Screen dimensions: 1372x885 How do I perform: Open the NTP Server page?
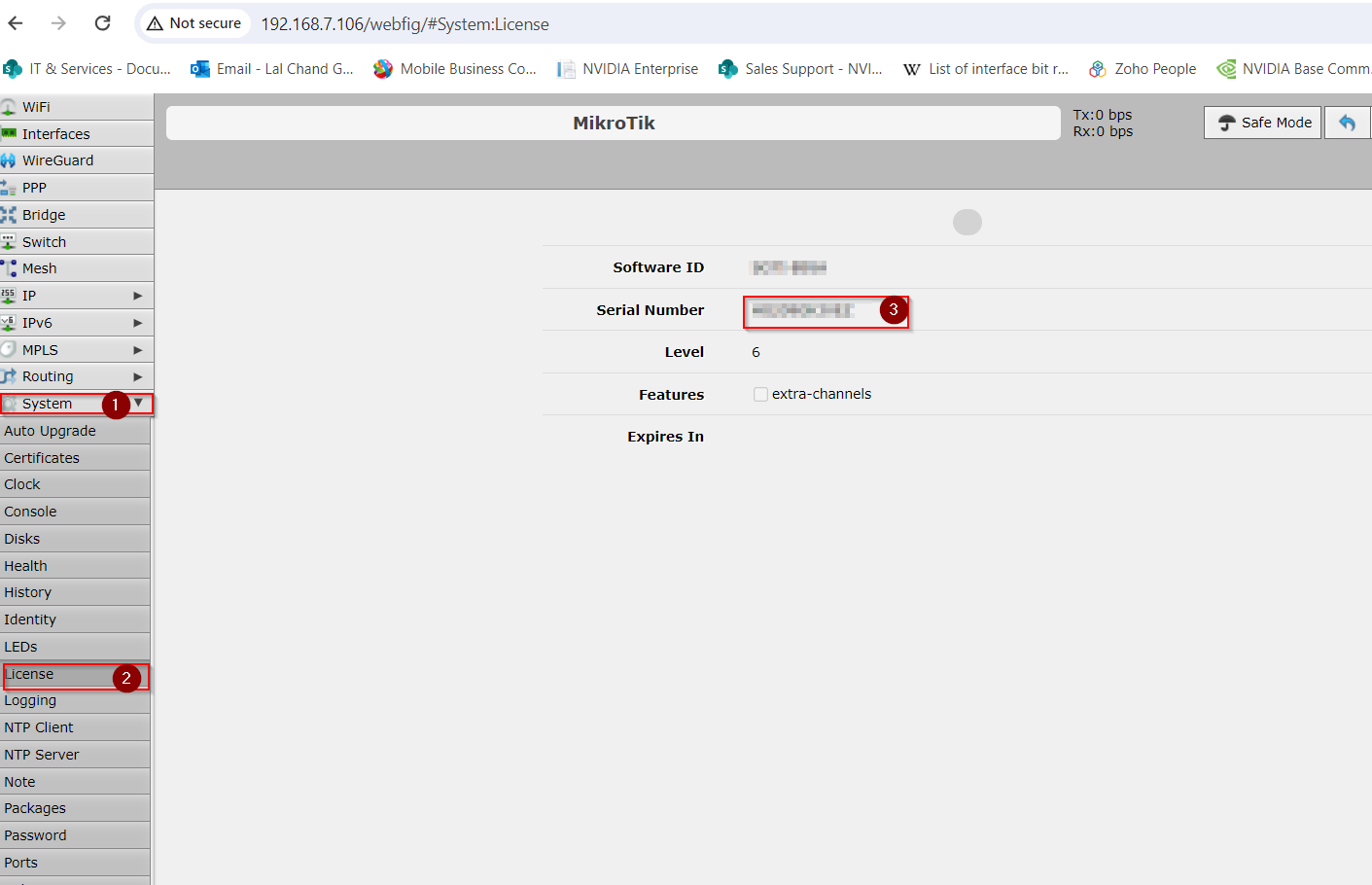[75, 755]
